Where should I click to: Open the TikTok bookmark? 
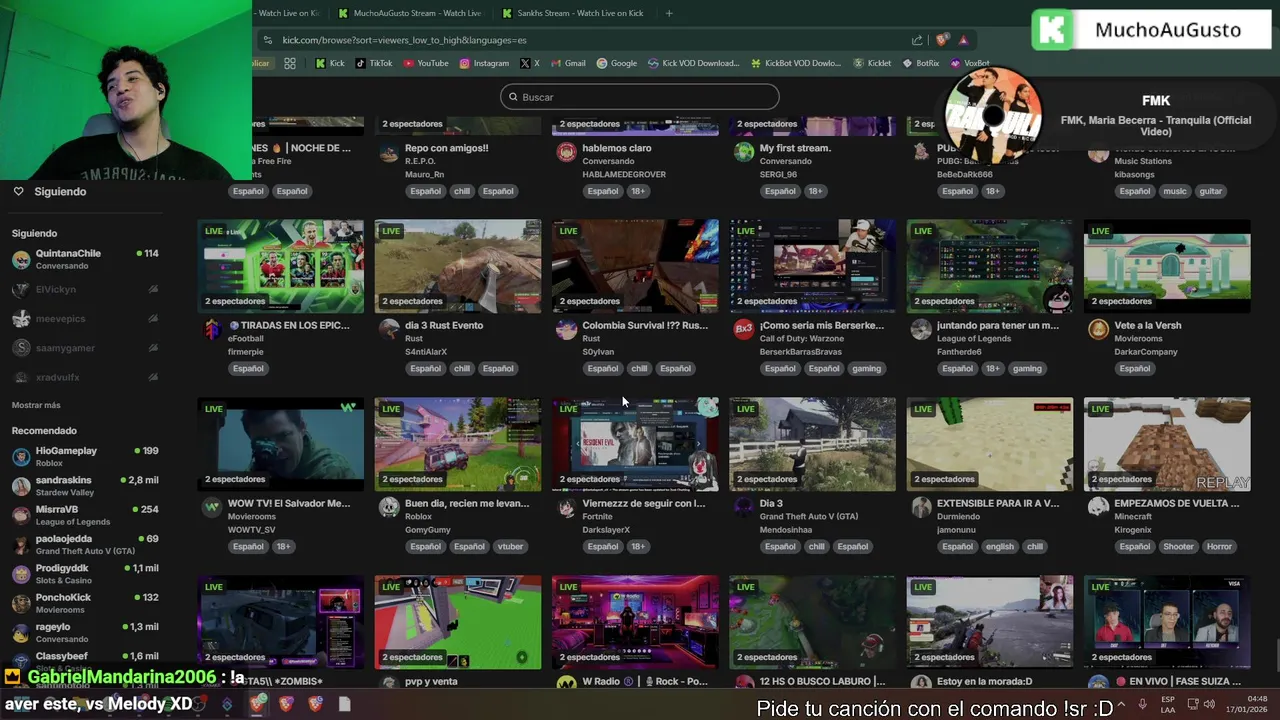pyautogui.click(x=373, y=63)
